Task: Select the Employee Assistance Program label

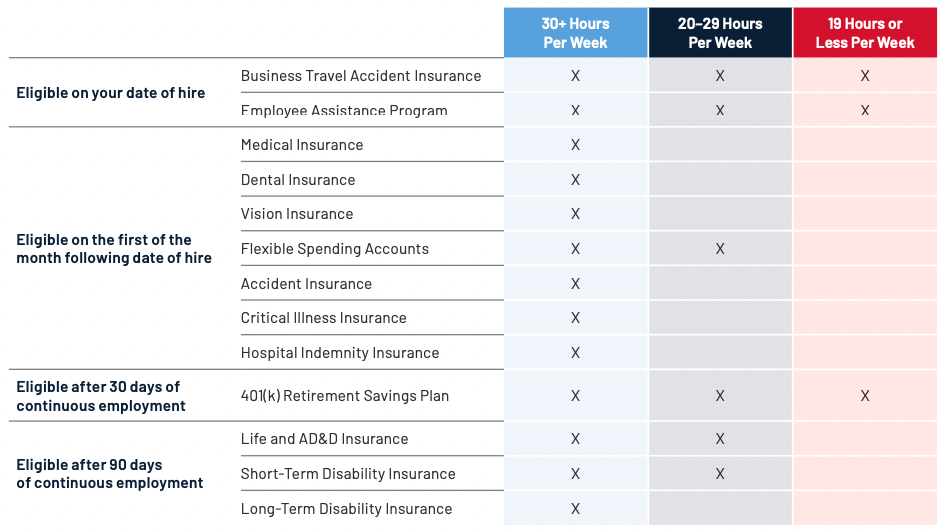Action: [344, 110]
